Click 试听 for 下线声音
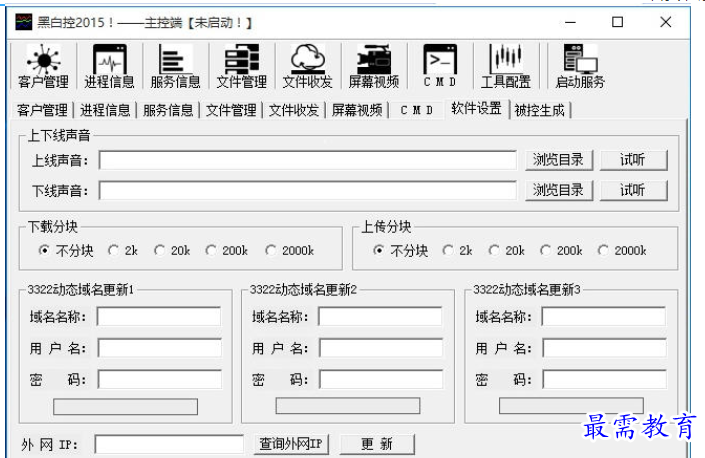Screen dimensions: 705x458 point(634,191)
